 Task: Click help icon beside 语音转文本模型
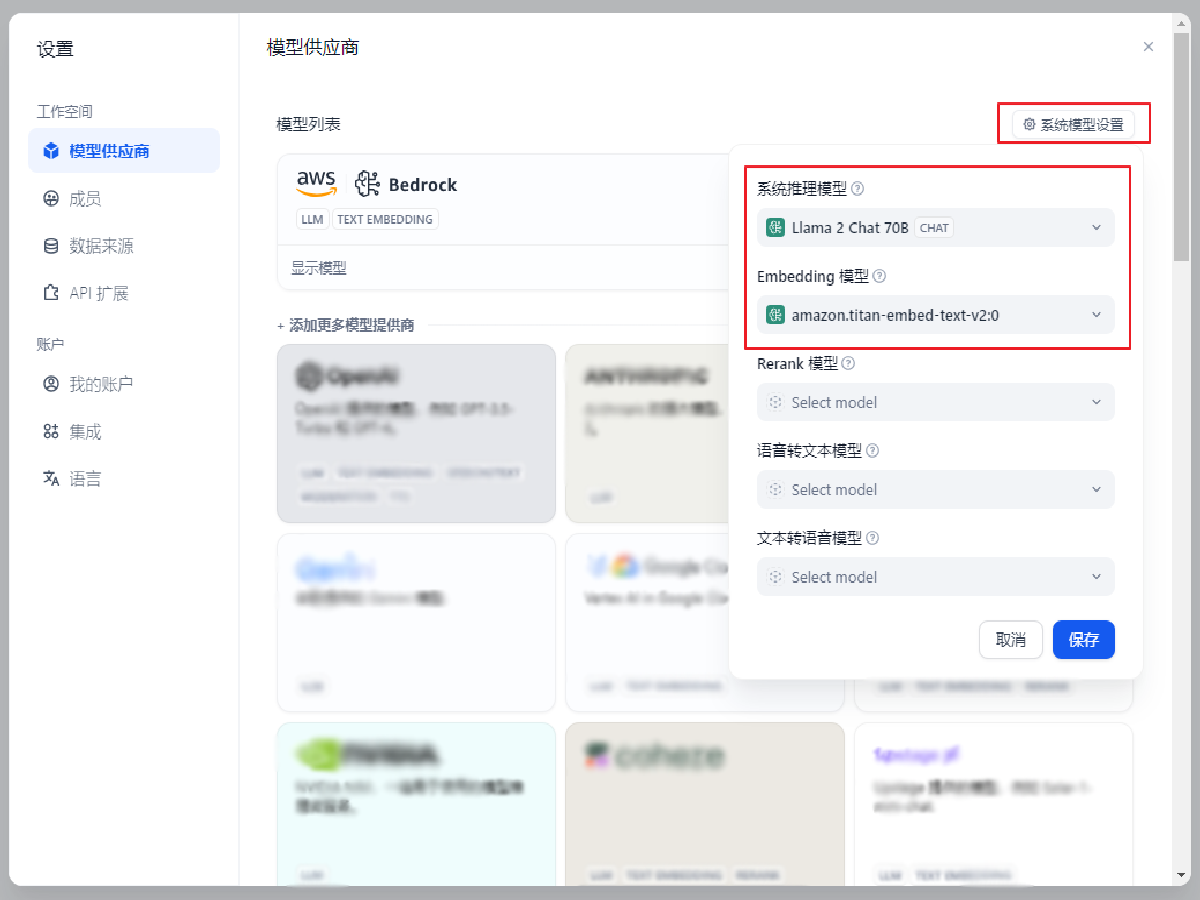[x=872, y=451]
